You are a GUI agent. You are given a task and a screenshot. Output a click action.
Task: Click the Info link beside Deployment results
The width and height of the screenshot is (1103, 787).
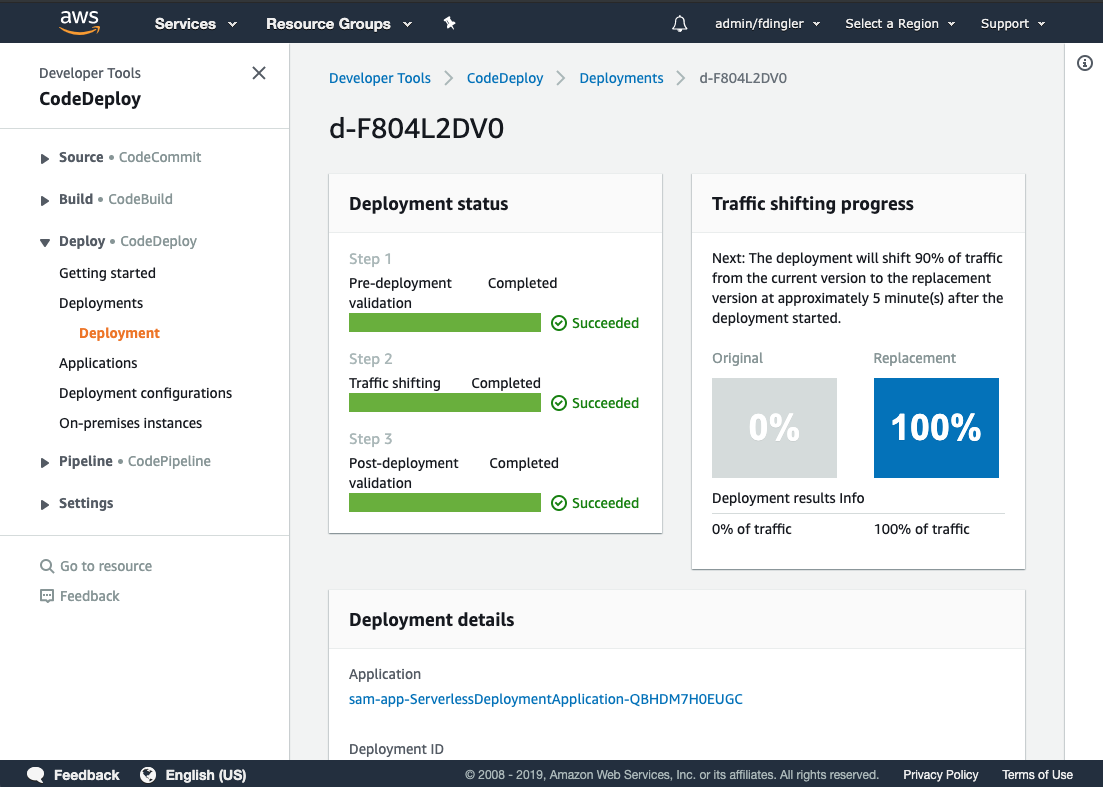pyautogui.click(x=851, y=498)
